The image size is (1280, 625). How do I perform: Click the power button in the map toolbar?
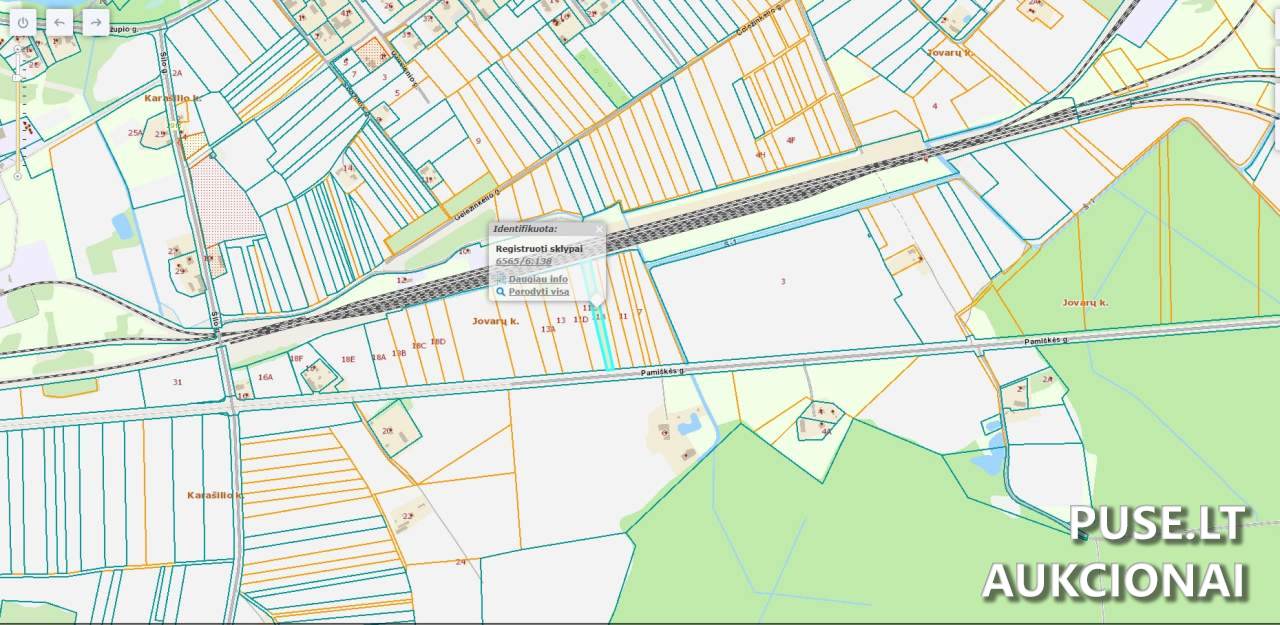pyautogui.click(x=23, y=22)
